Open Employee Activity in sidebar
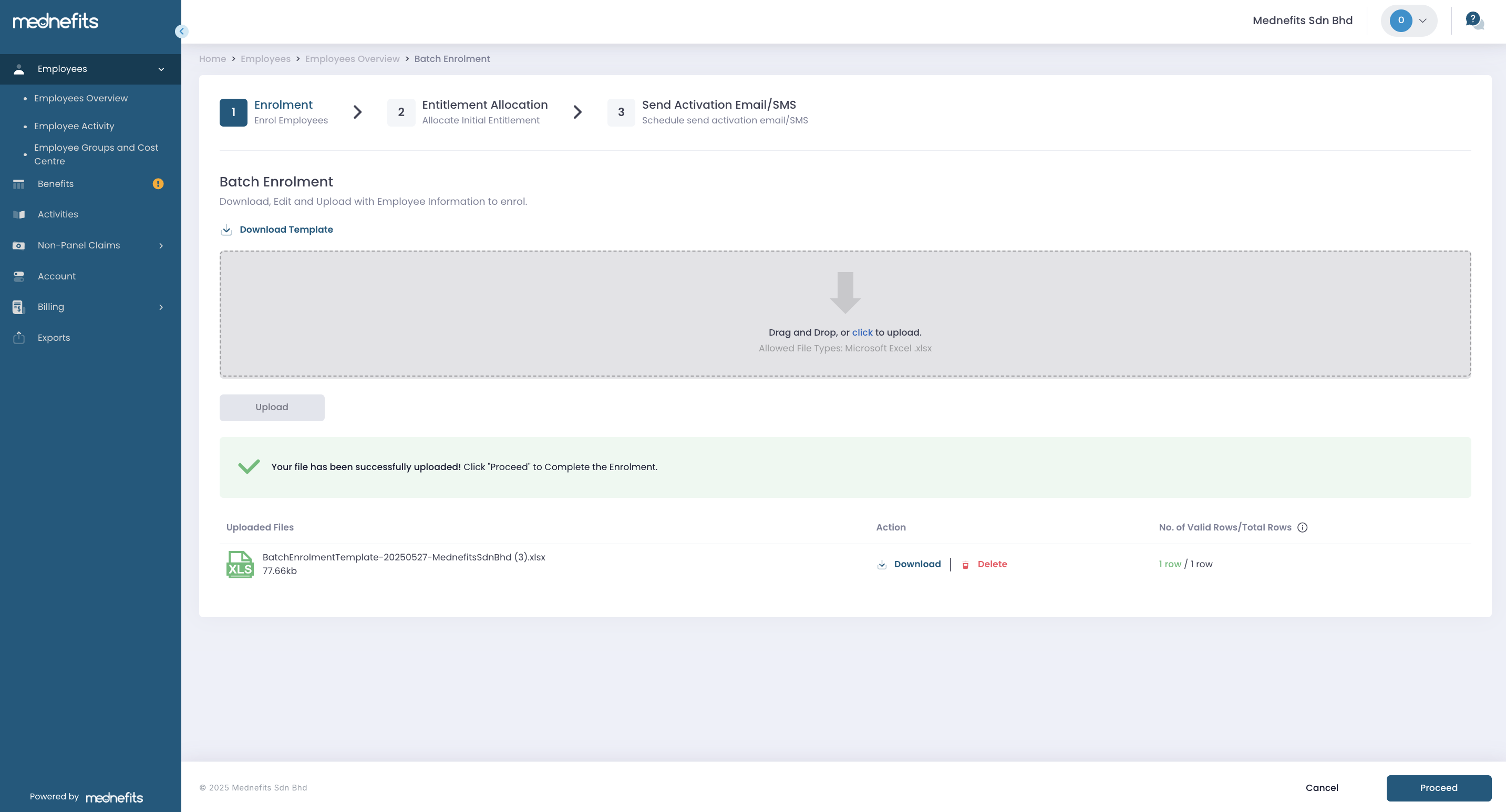 tap(74, 126)
